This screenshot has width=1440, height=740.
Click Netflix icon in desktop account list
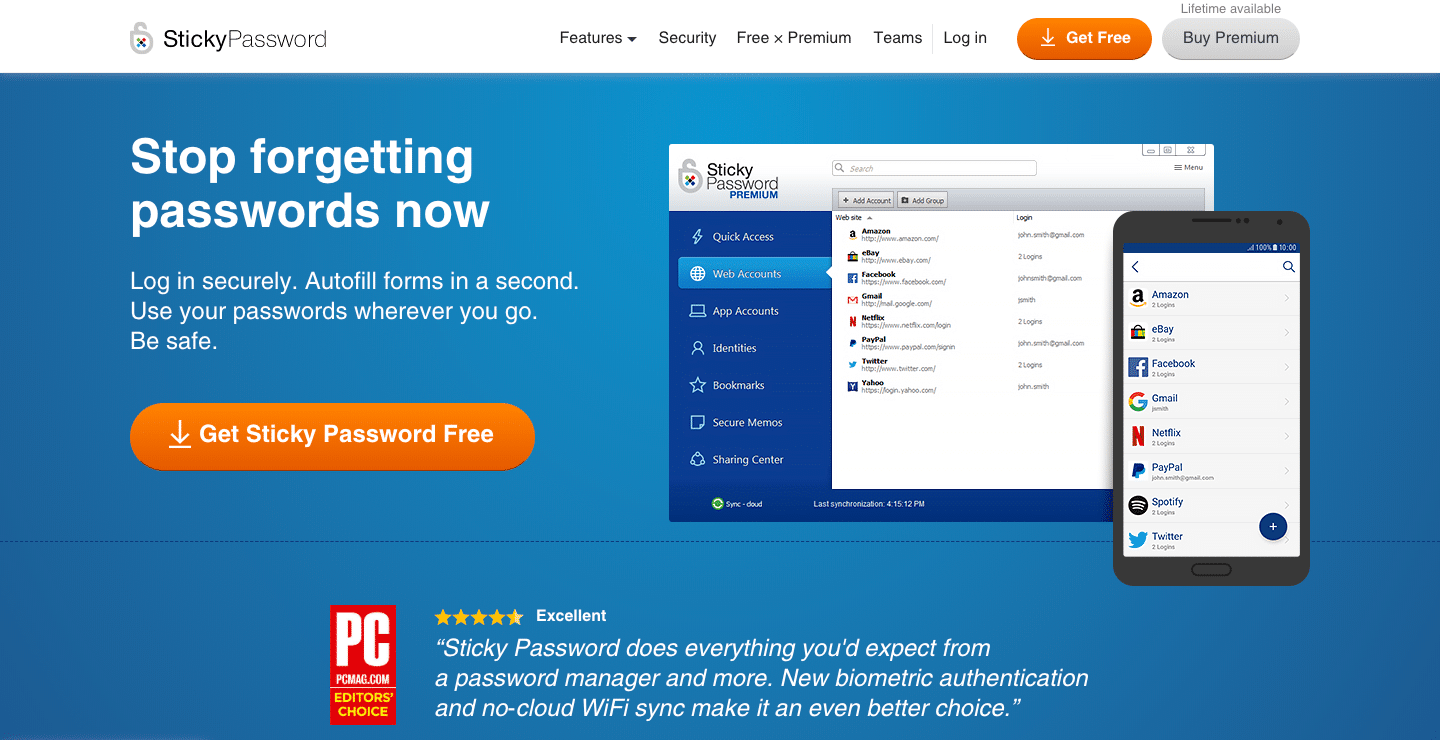(x=852, y=321)
